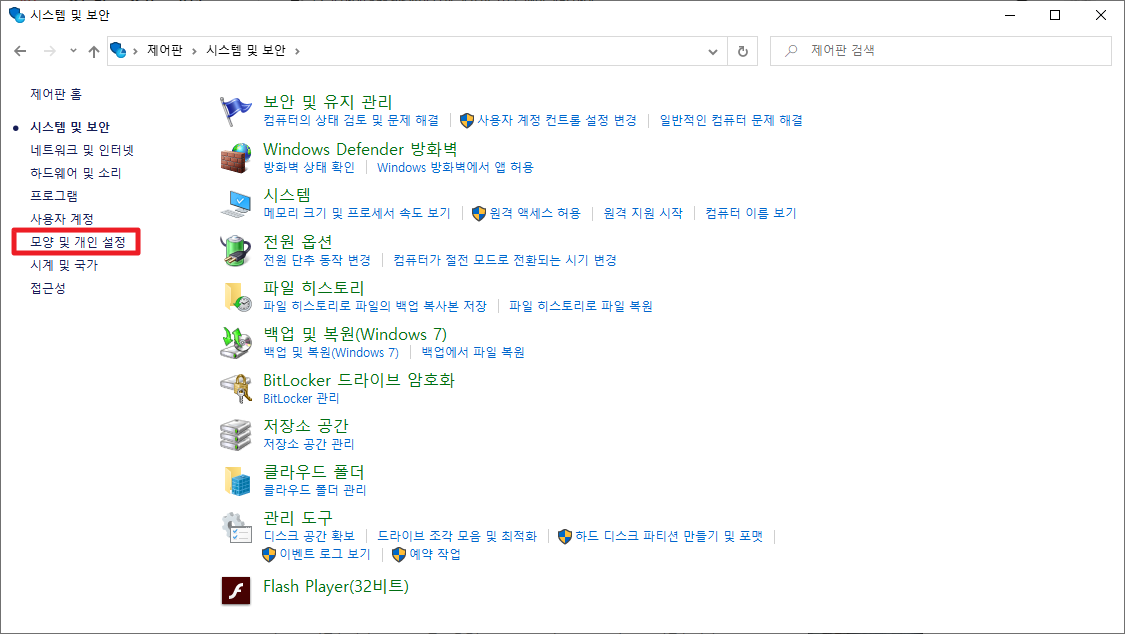
Task: Click the 제어판 검색 search field
Action: [941, 51]
